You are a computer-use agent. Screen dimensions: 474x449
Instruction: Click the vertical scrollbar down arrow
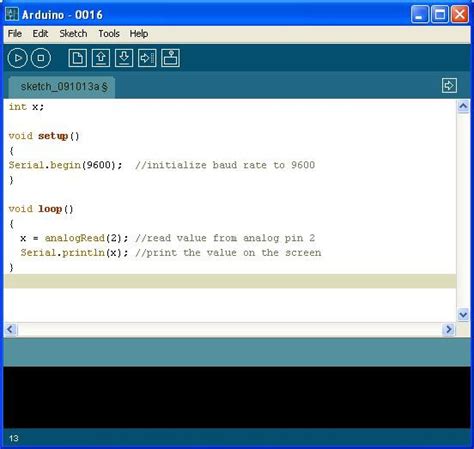coord(463,314)
